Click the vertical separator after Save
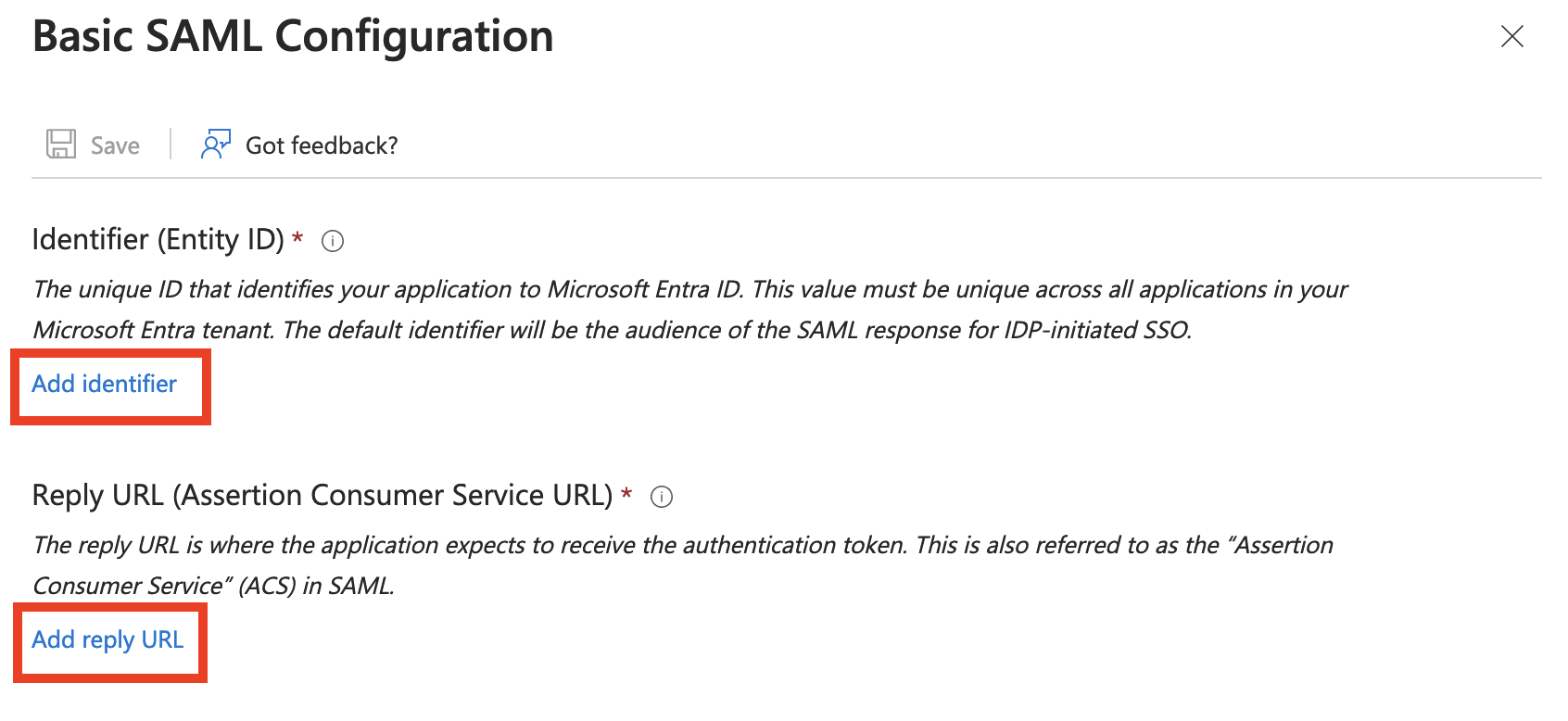This screenshot has width=1568, height=721. (171, 144)
